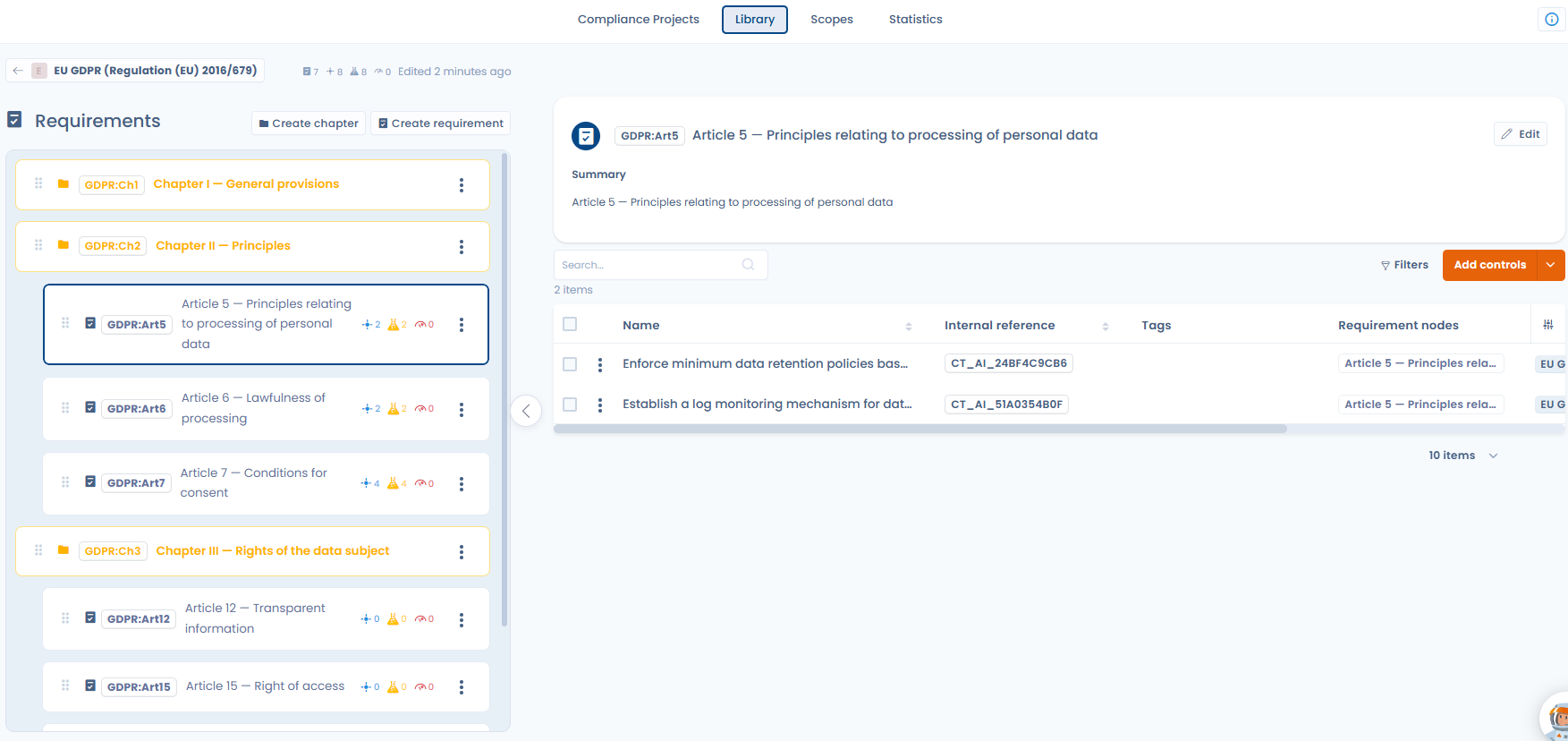Screen dimensions: 1568x741
Task: Select Article 7 — Conditions for consent
Action: (x=267, y=483)
